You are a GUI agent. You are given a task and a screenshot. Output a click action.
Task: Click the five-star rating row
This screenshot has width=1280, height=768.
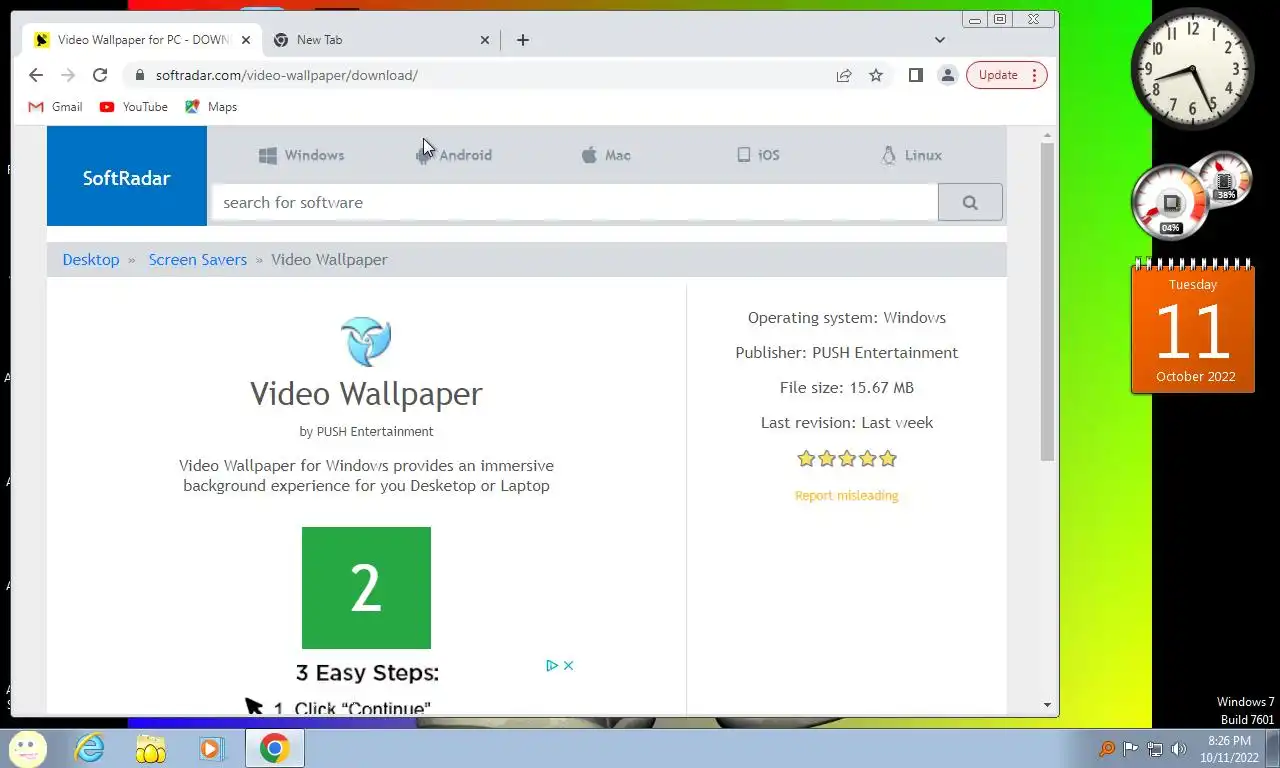pos(847,459)
